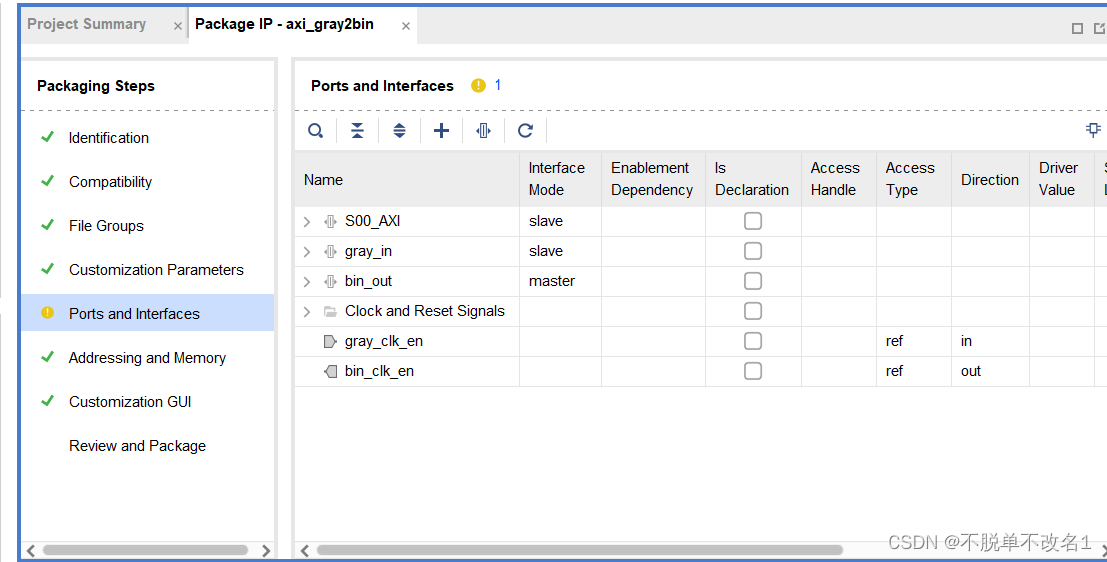Click the ports table scroll left arrow
1107x562 pixels.
pyautogui.click(x=304, y=550)
